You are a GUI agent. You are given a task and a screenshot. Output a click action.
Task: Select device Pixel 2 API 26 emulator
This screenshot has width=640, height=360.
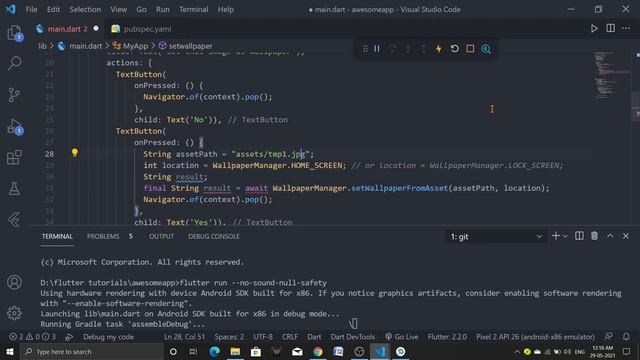535,337
